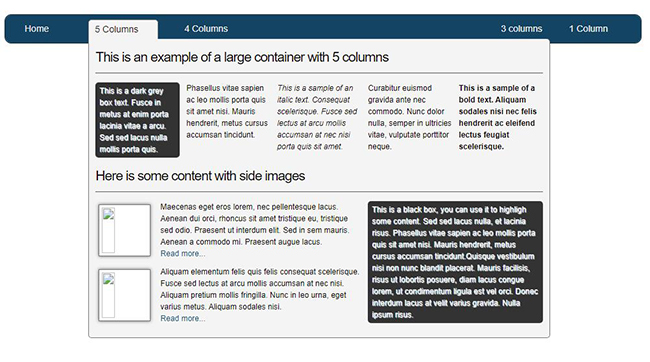Click the italic sample text column
This screenshot has width=650, height=362.
pyautogui.click(x=317, y=117)
